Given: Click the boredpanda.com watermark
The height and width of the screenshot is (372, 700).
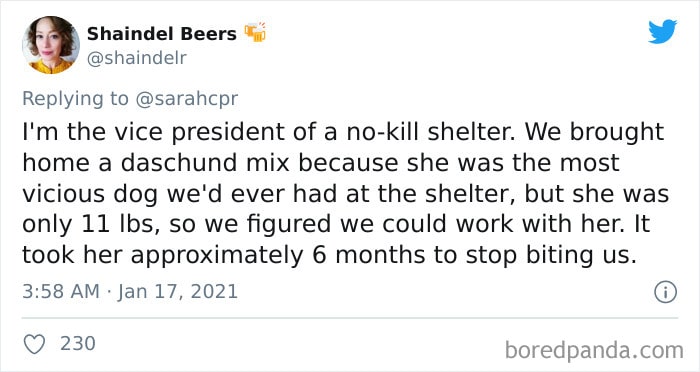Looking at the screenshot, I should click(594, 351).
